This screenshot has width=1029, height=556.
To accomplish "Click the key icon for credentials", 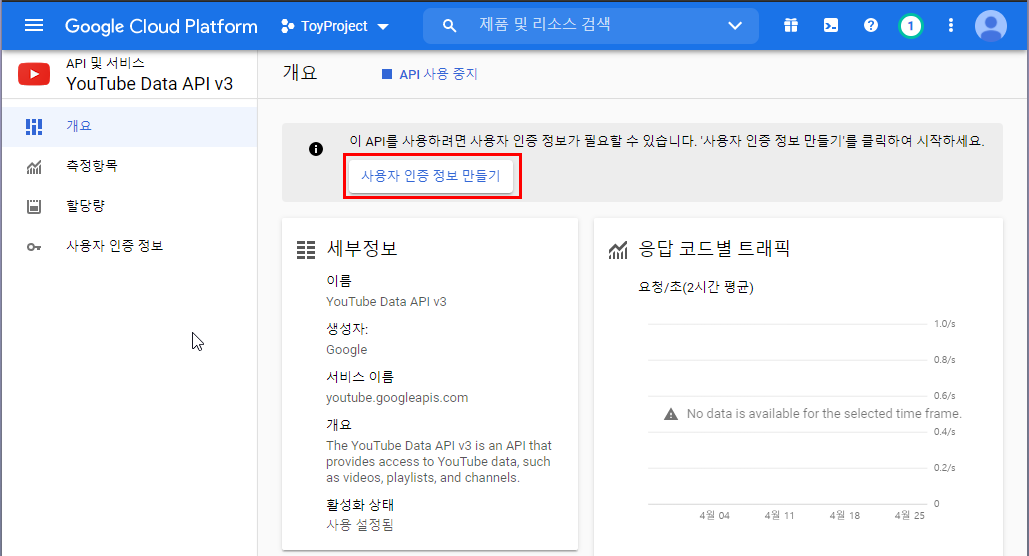I will coord(33,247).
